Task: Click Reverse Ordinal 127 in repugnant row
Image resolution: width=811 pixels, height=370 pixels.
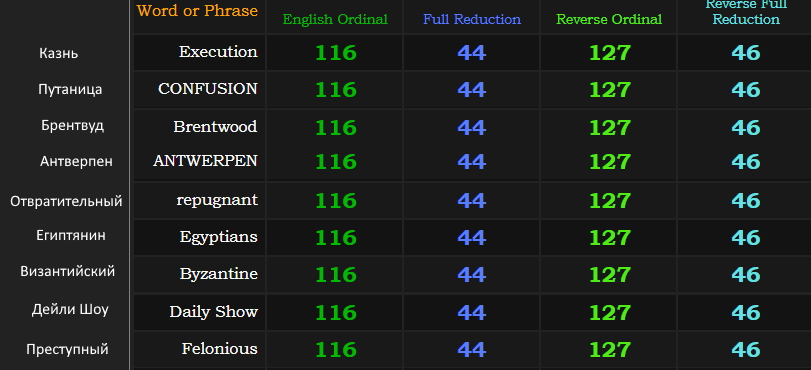Action: (x=610, y=201)
